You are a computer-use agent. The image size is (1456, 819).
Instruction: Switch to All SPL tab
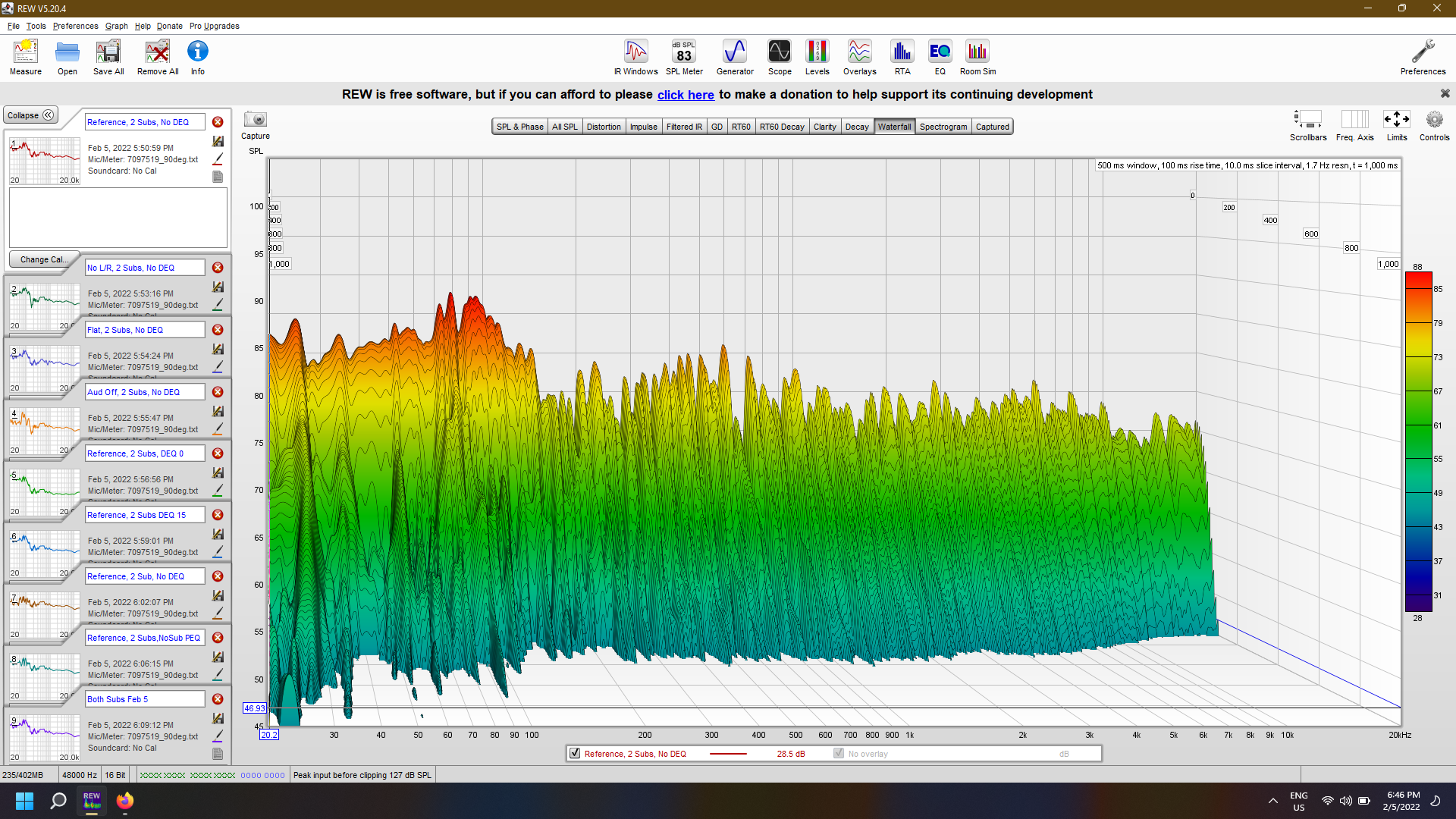point(564,127)
